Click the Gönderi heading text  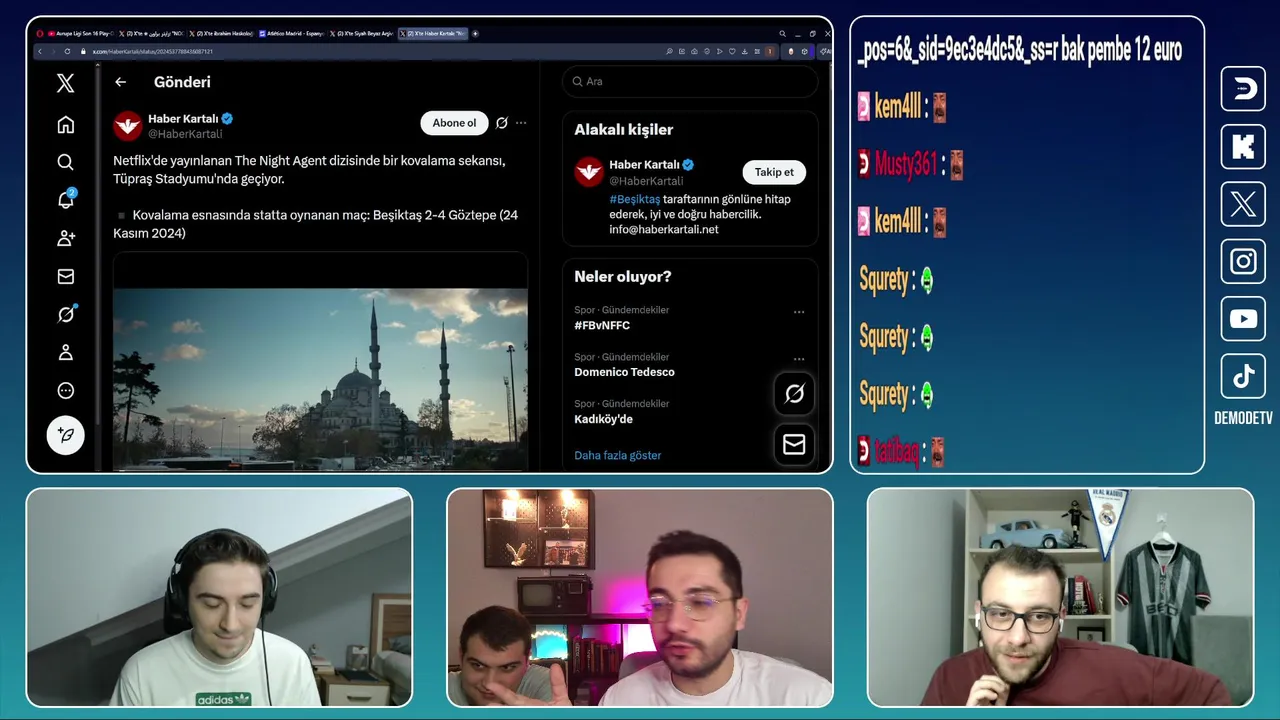click(x=182, y=82)
